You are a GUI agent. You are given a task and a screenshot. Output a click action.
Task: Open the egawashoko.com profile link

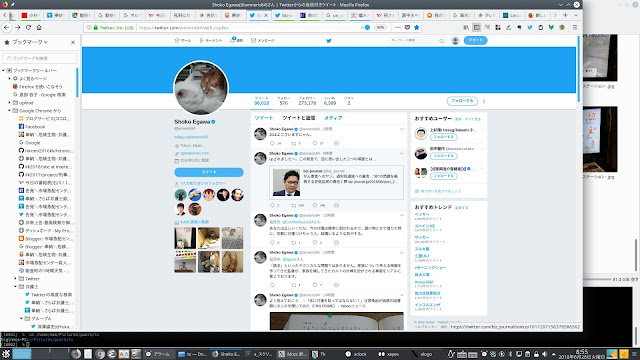(194, 153)
